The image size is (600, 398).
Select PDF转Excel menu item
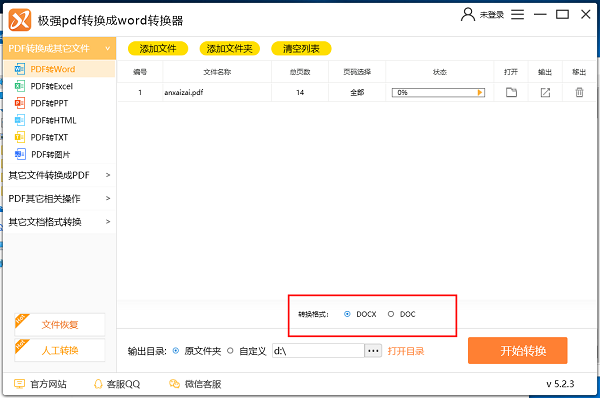(59, 86)
